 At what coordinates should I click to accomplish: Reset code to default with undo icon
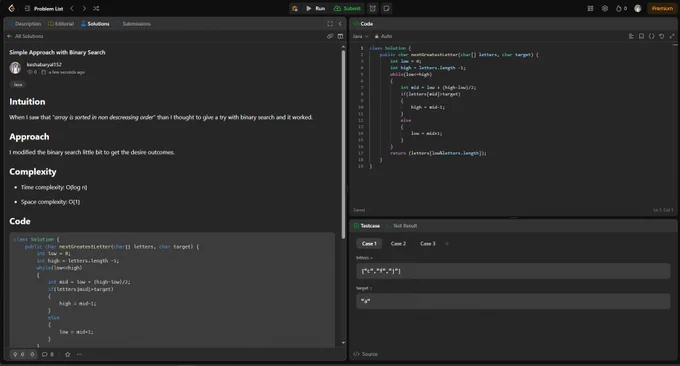[x=661, y=36]
